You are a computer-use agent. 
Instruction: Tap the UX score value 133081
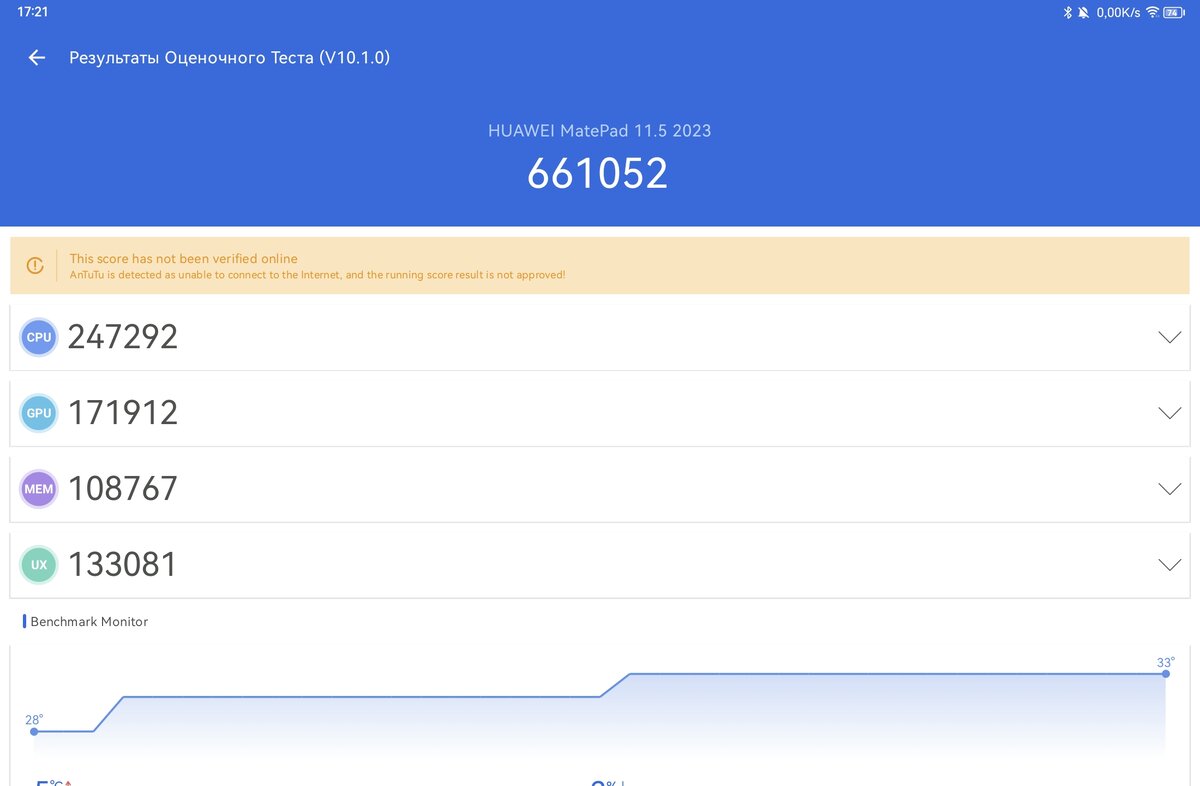123,565
